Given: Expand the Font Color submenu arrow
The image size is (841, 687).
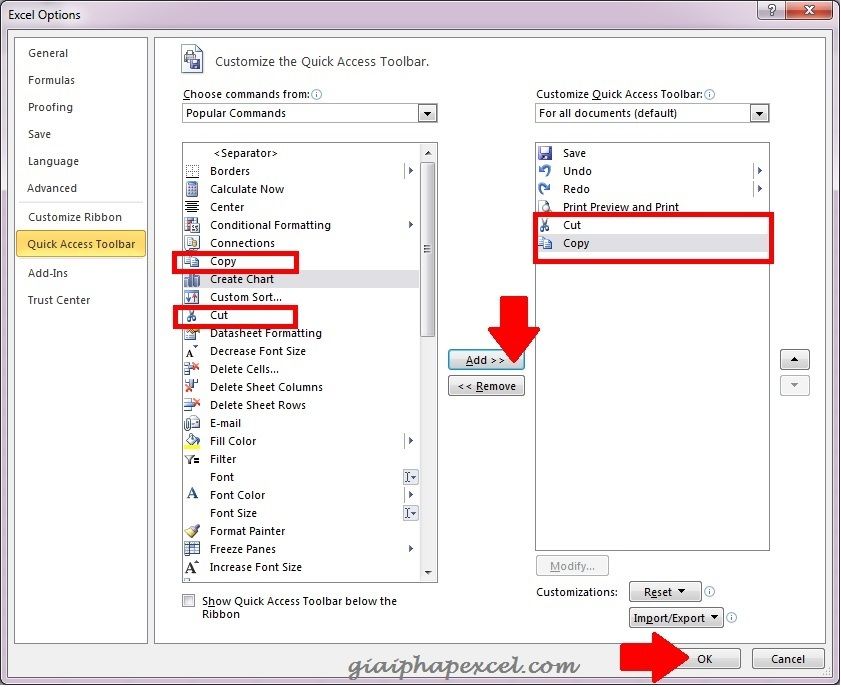Looking at the screenshot, I should click(x=410, y=494).
